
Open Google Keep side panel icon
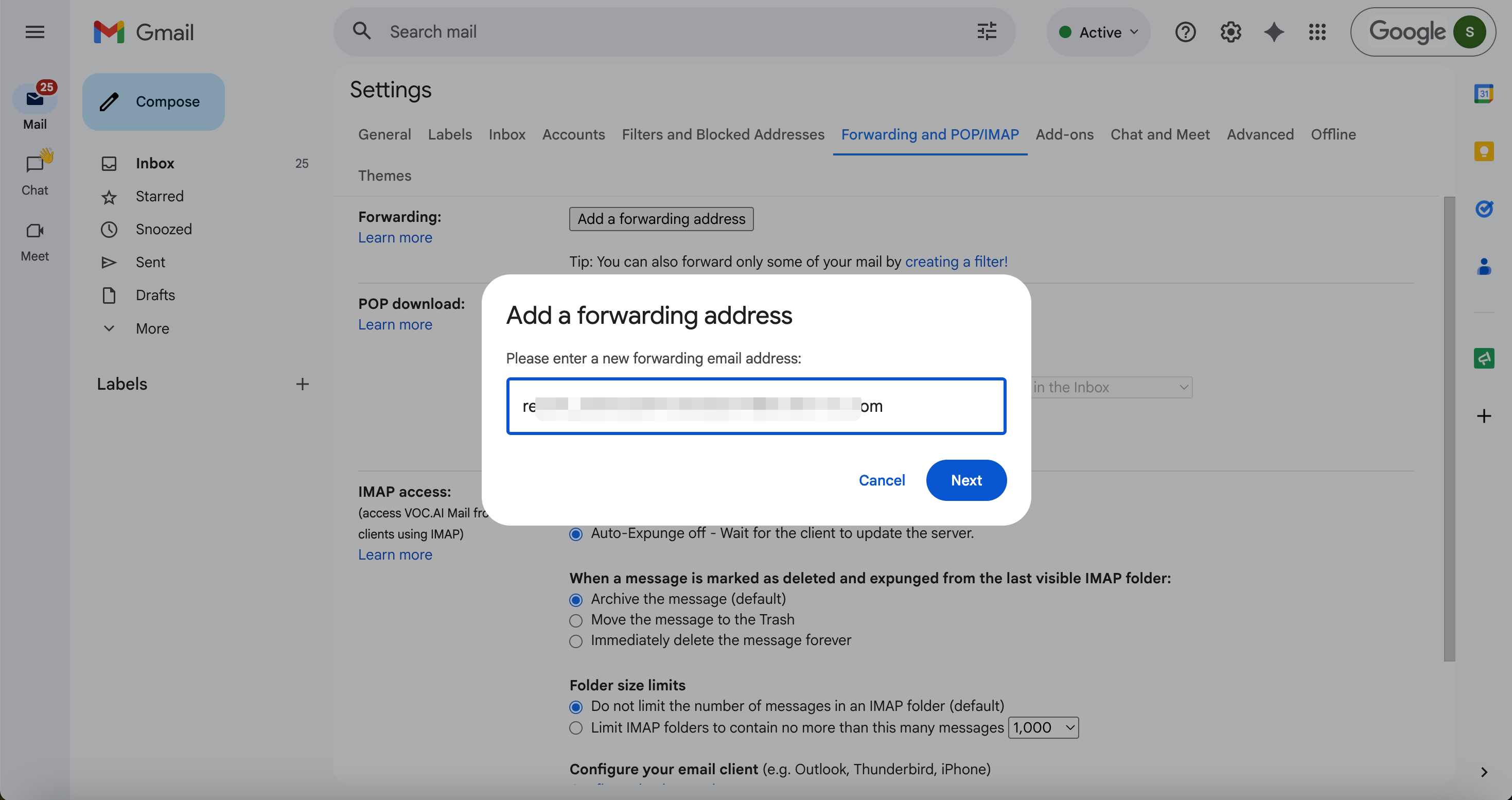pos(1483,151)
